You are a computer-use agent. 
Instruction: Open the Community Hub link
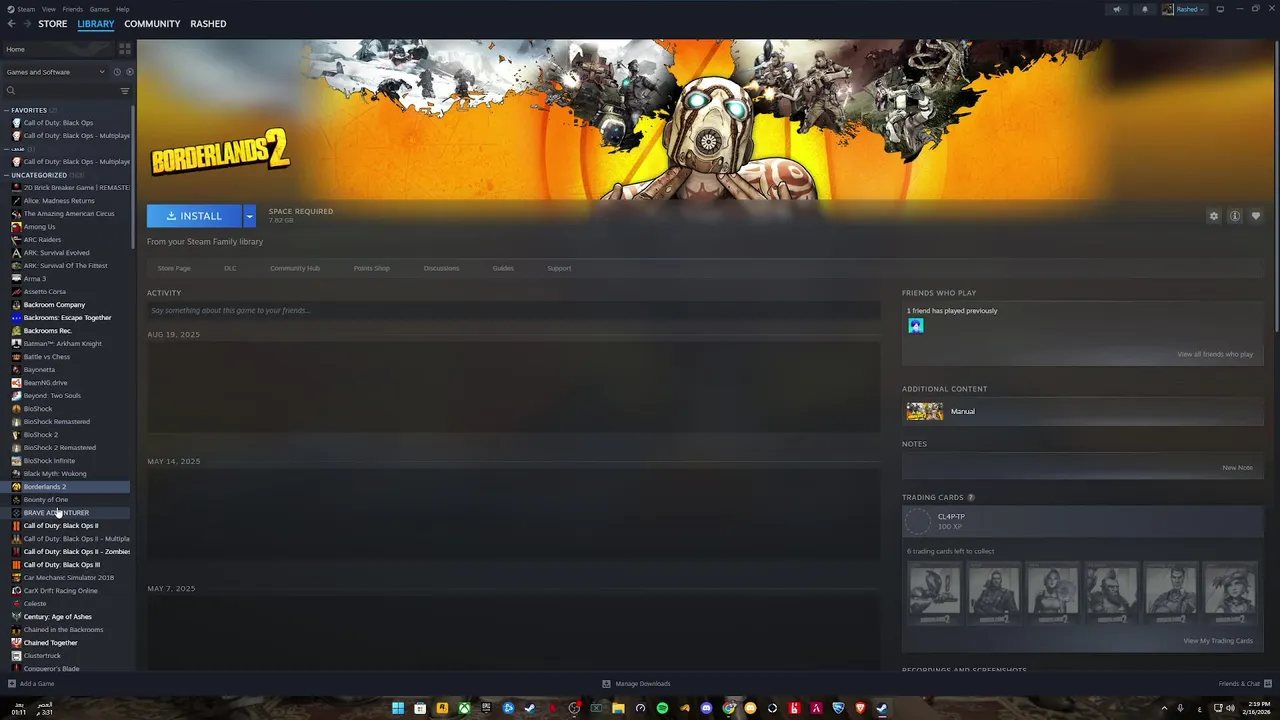point(295,268)
